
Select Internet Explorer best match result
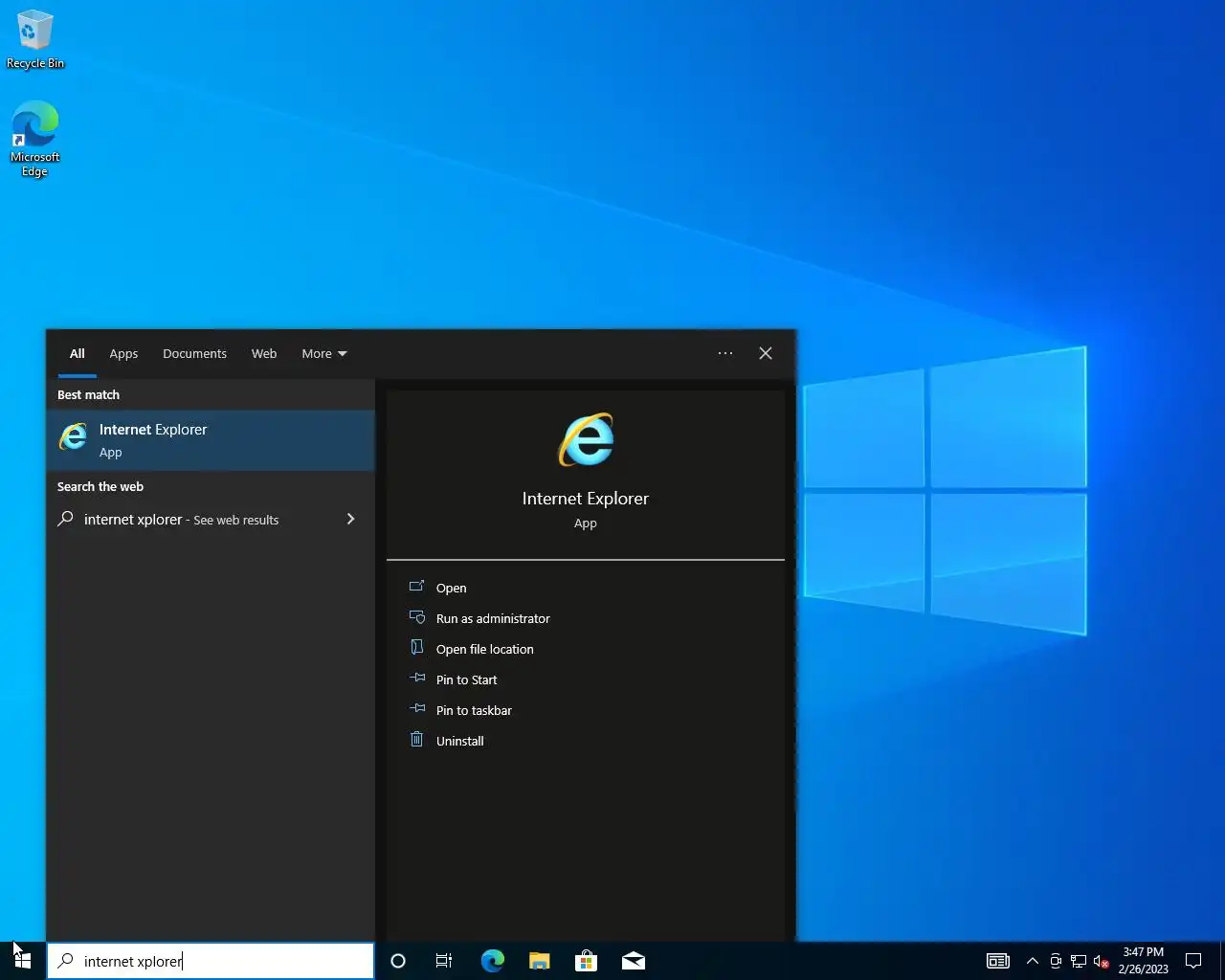(x=211, y=440)
